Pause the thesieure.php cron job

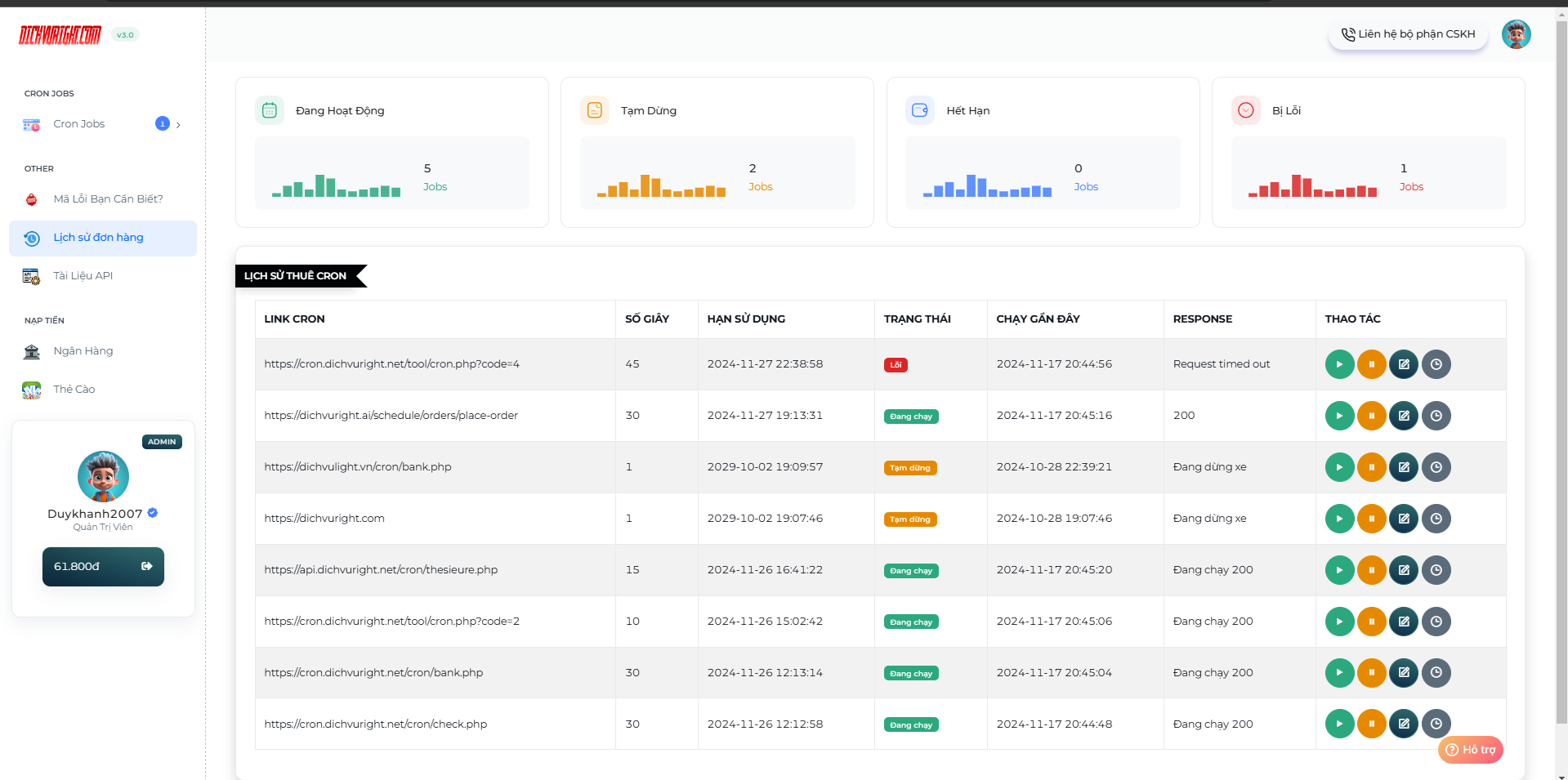(1371, 570)
